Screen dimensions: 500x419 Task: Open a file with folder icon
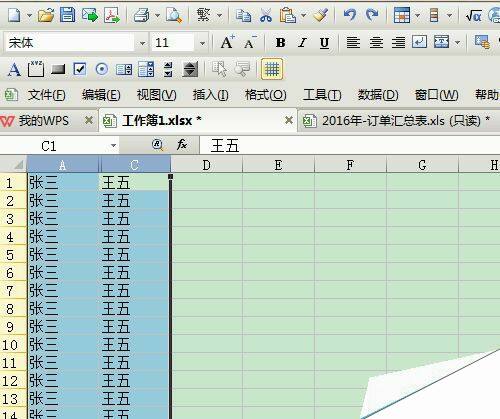pyautogui.click(x=46, y=15)
